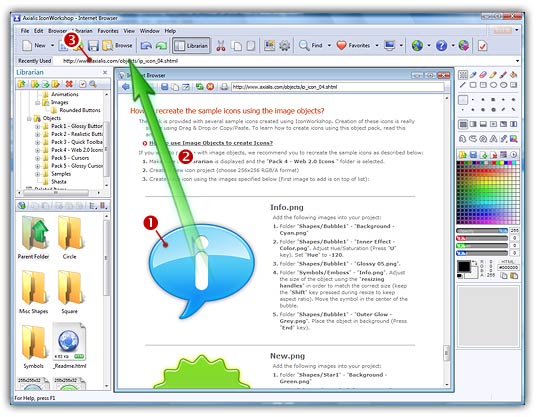
Task: Select the Line drawing tool
Action: coord(463,85)
